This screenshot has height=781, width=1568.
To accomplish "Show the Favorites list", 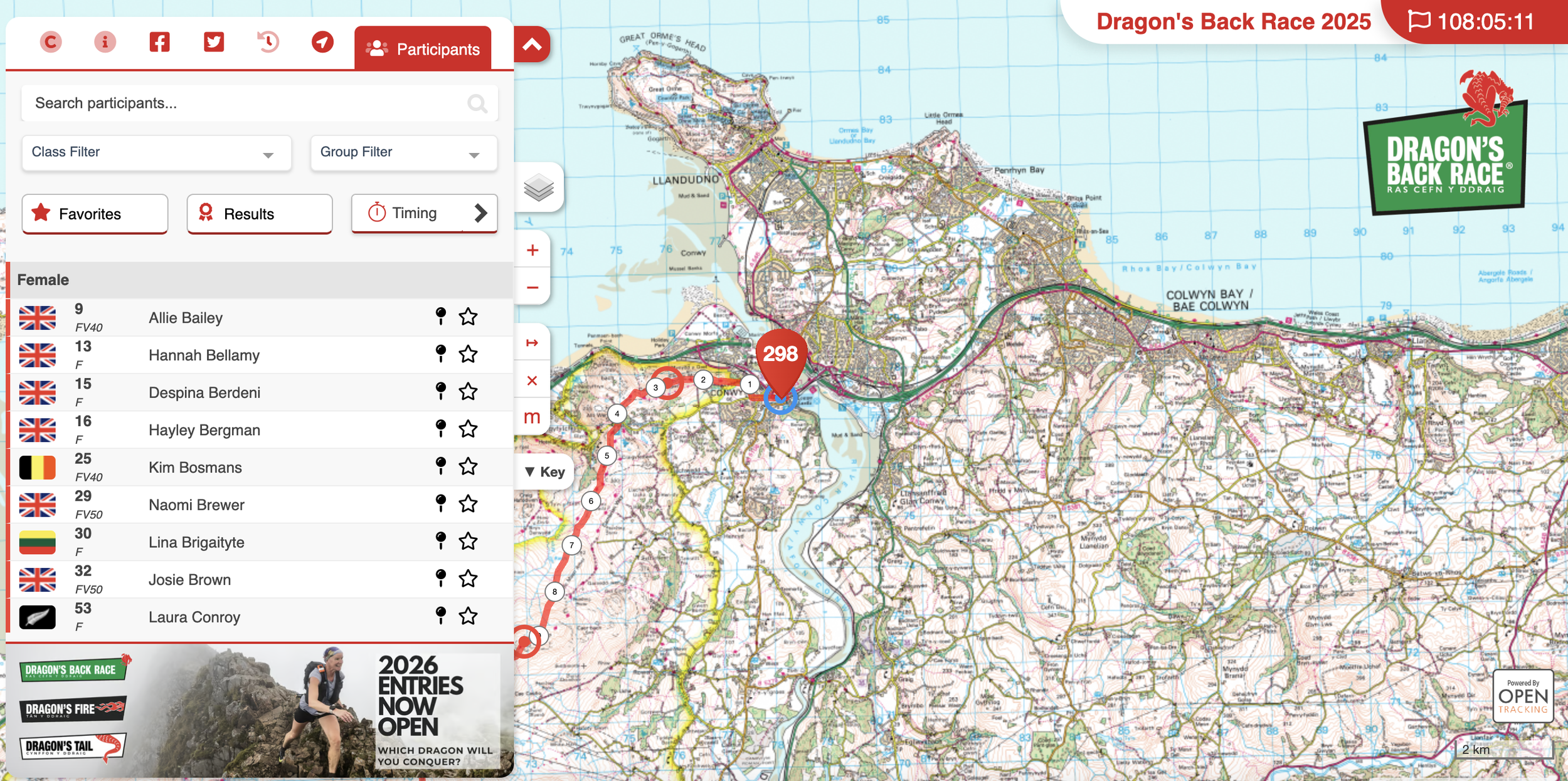I will click(x=95, y=214).
